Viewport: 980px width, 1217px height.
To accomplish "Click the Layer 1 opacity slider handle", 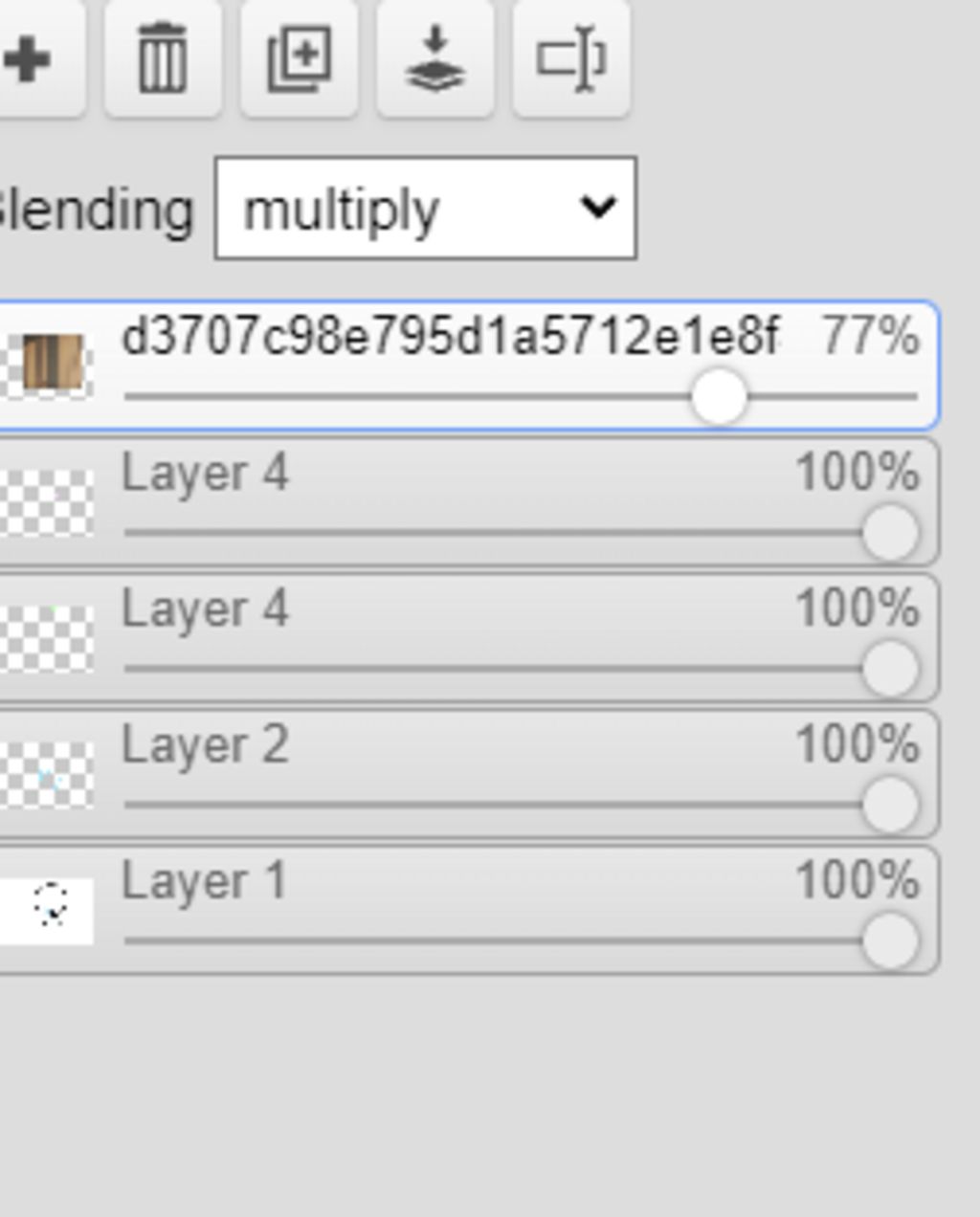I will tap(890, 940).
